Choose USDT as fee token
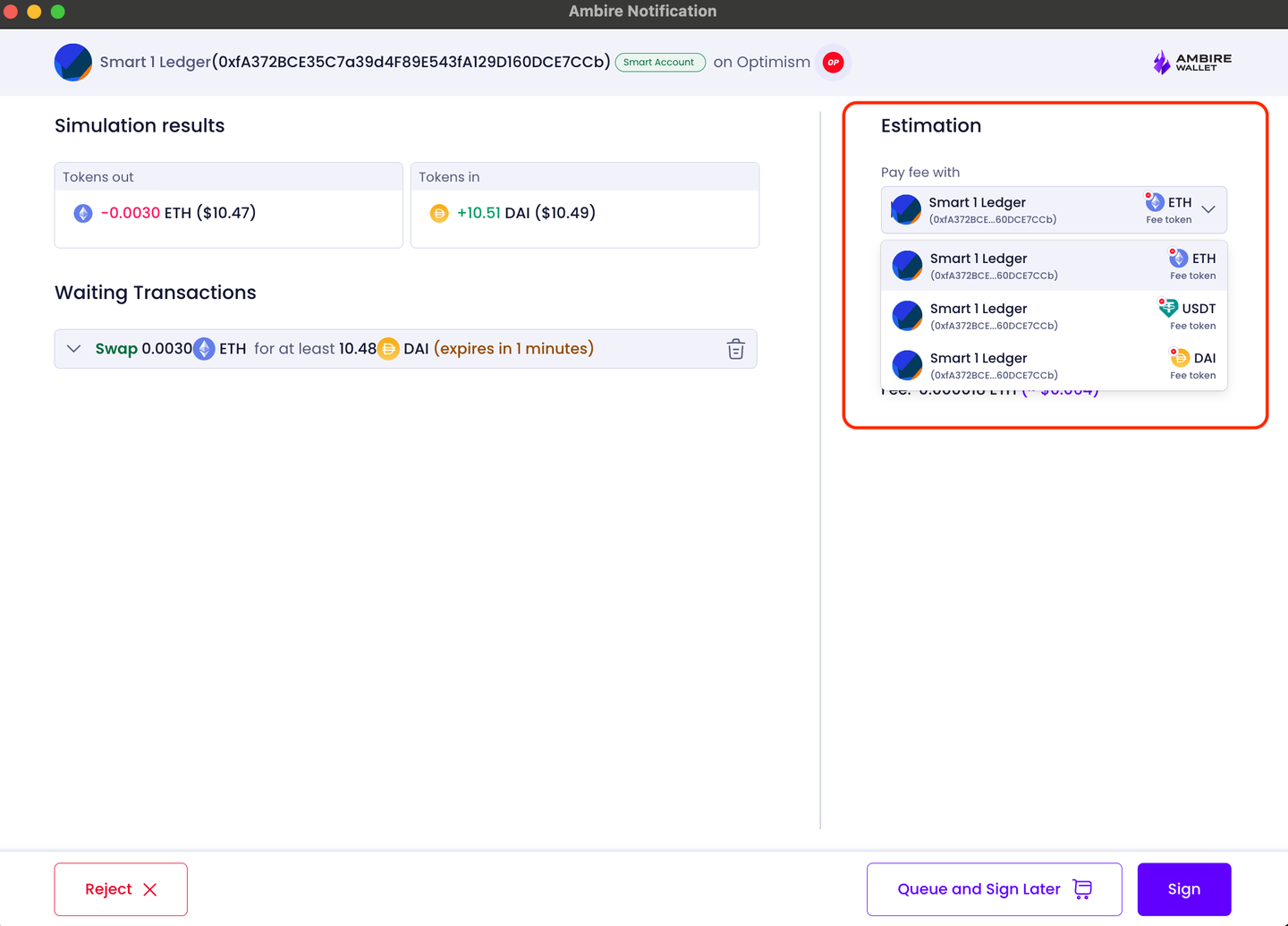 pos(1054,316)
